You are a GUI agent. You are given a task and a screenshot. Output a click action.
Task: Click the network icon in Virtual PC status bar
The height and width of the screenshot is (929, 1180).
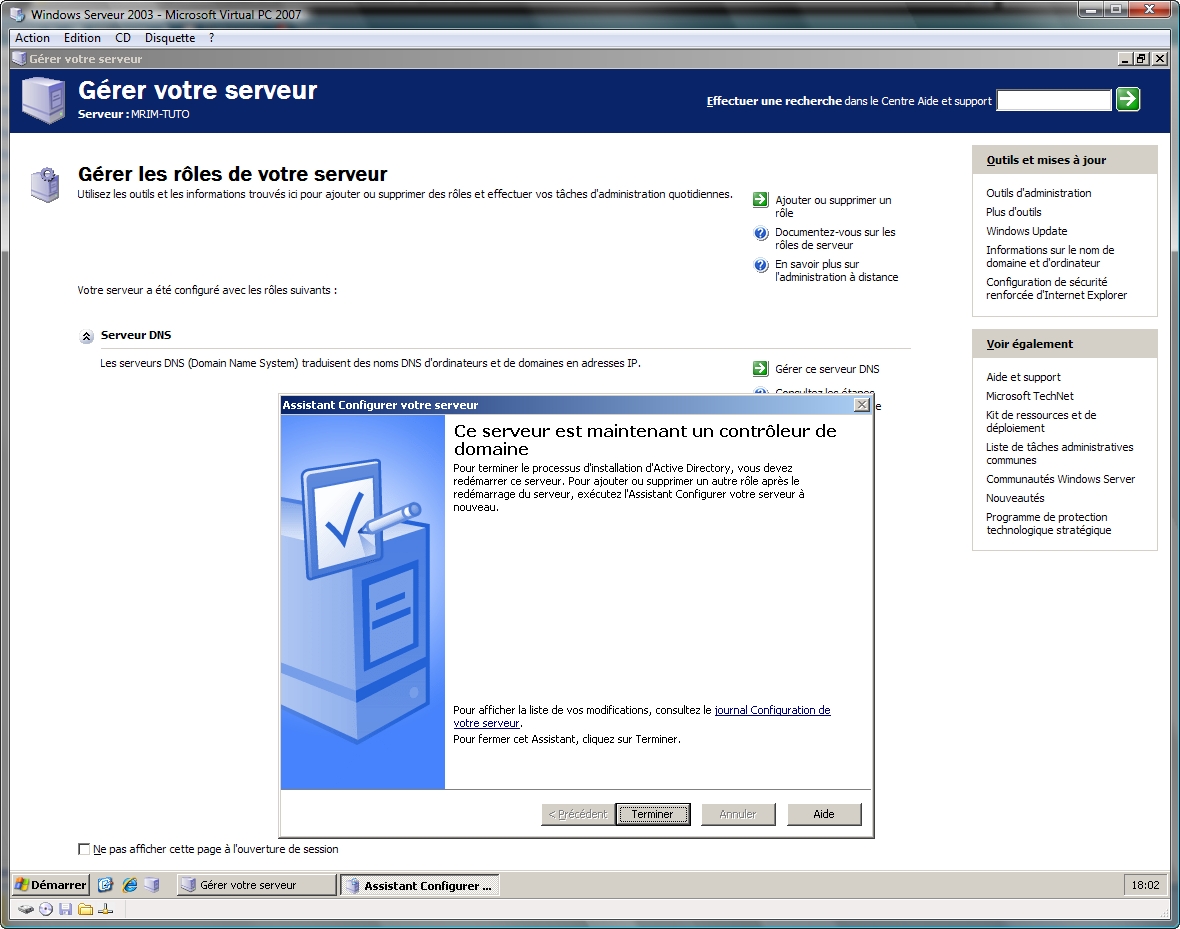[105, 909]
